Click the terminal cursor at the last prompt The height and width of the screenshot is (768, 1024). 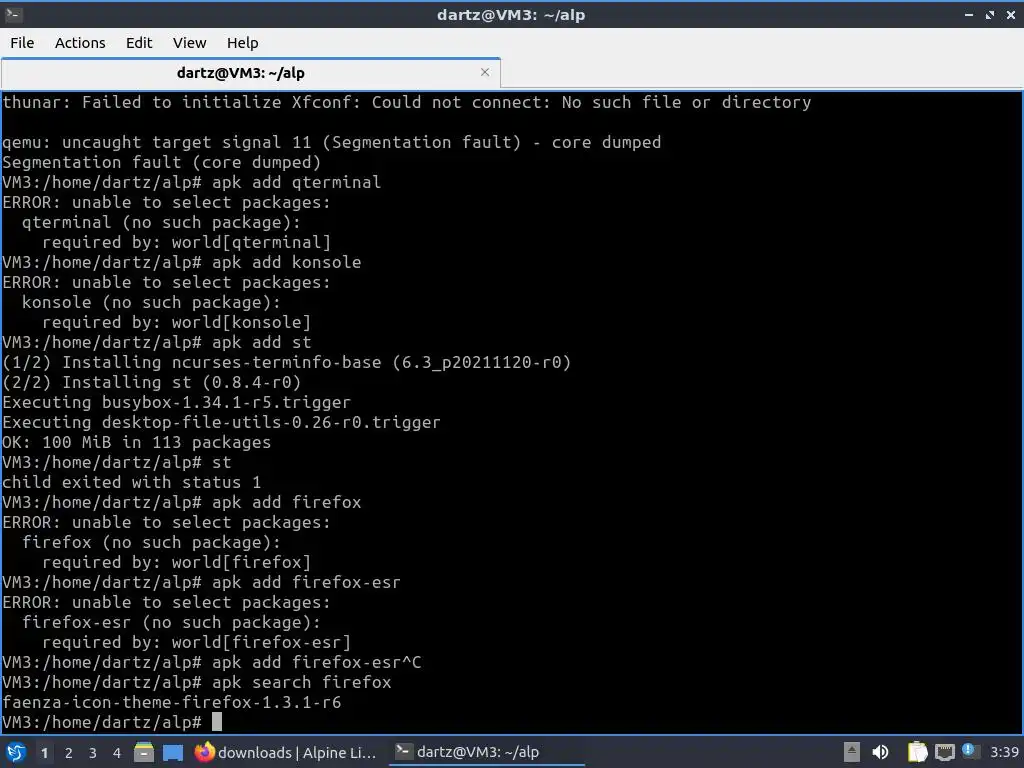pos(217,722)
